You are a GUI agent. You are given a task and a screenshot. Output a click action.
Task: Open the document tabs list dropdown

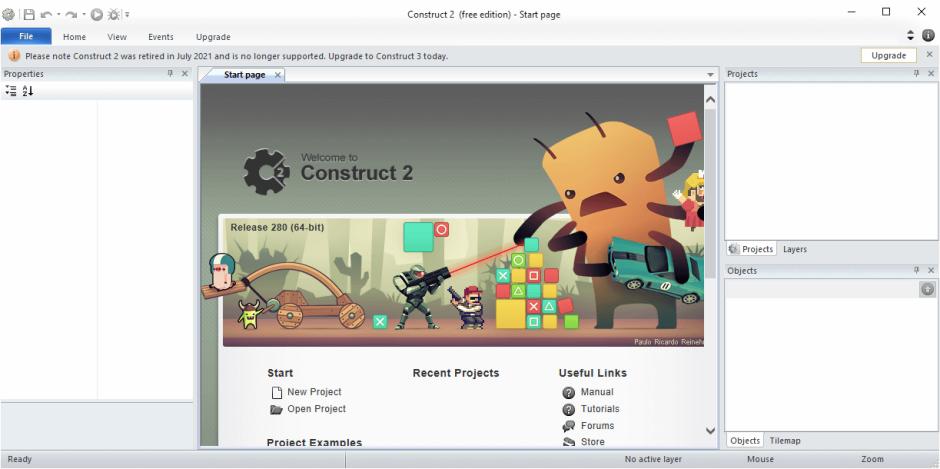(710, 75)
